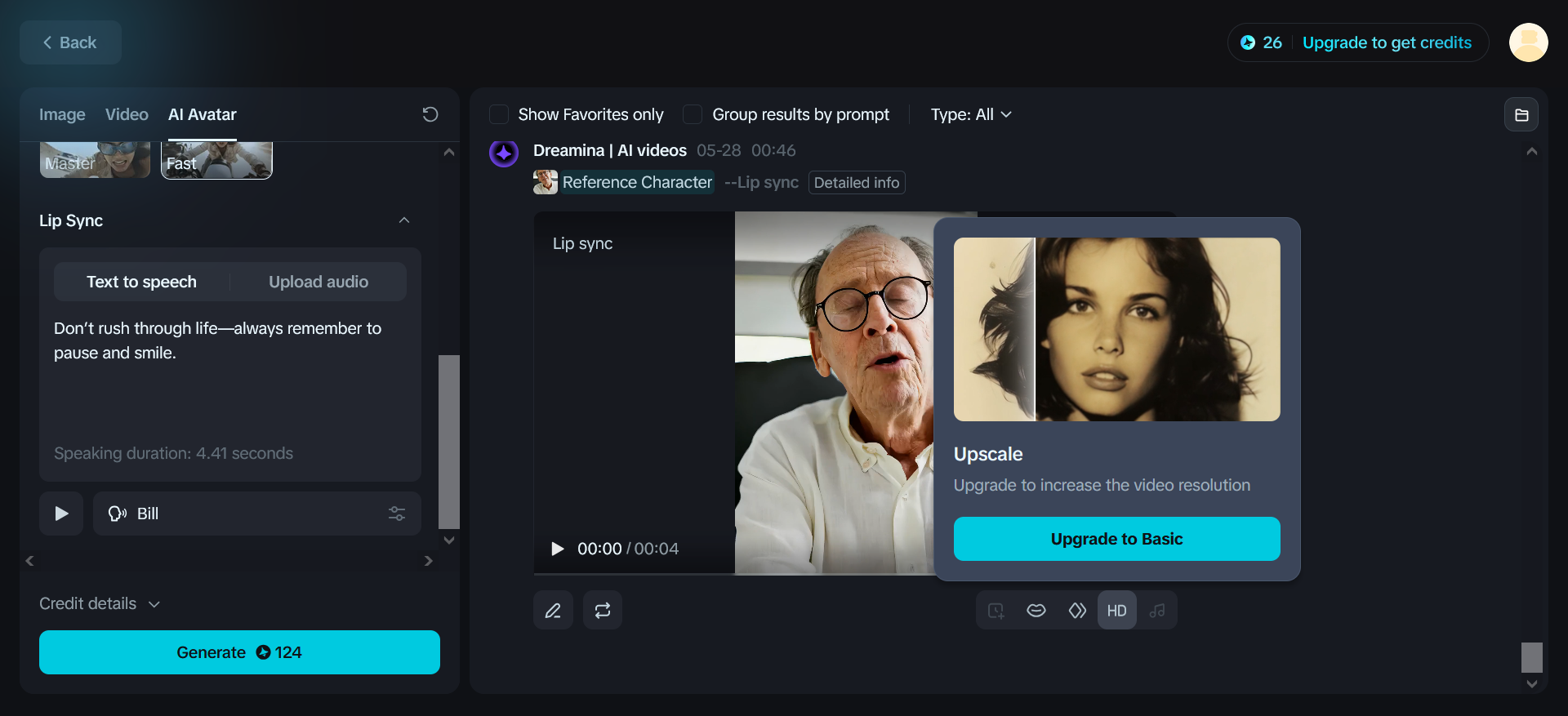Click the Upscale preview image
This screenshot has height=716, width=1568.
pyautogui.click(x=1116, y=329)
